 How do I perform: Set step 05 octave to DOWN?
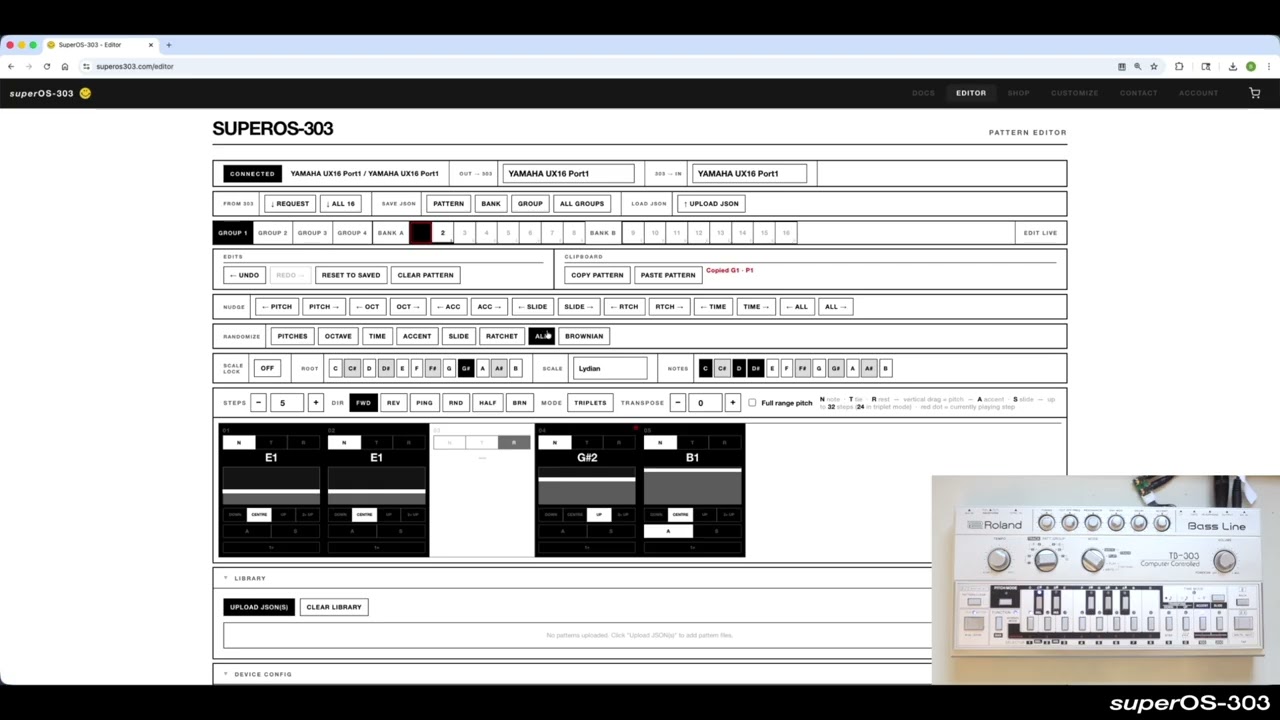pyautogui.click(x=655, y=515)
